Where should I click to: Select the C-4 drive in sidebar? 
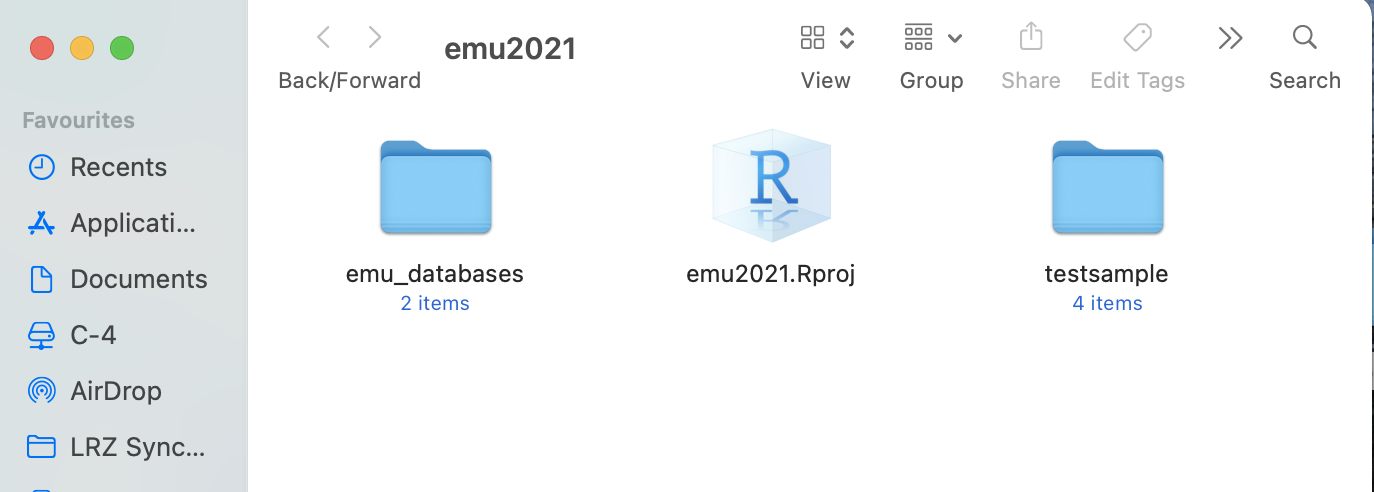[x=93, y=335]
